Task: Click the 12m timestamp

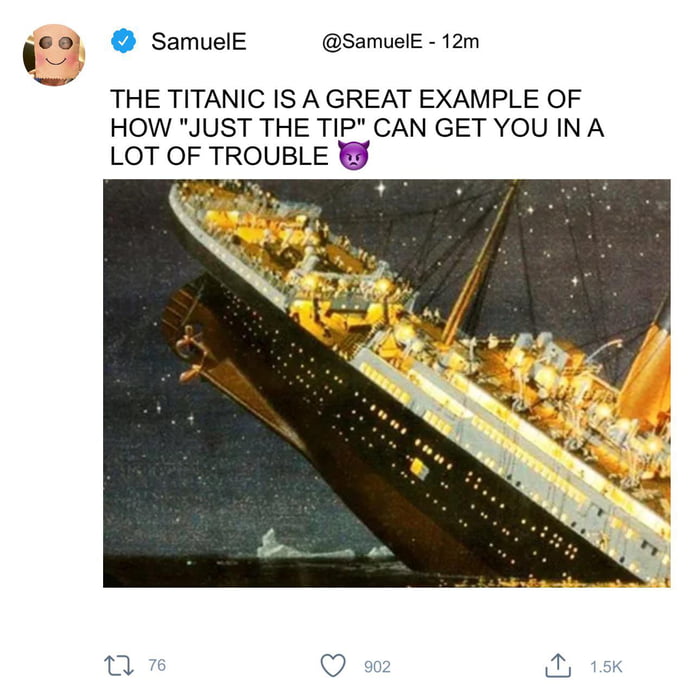Action: tap(460, 42)
